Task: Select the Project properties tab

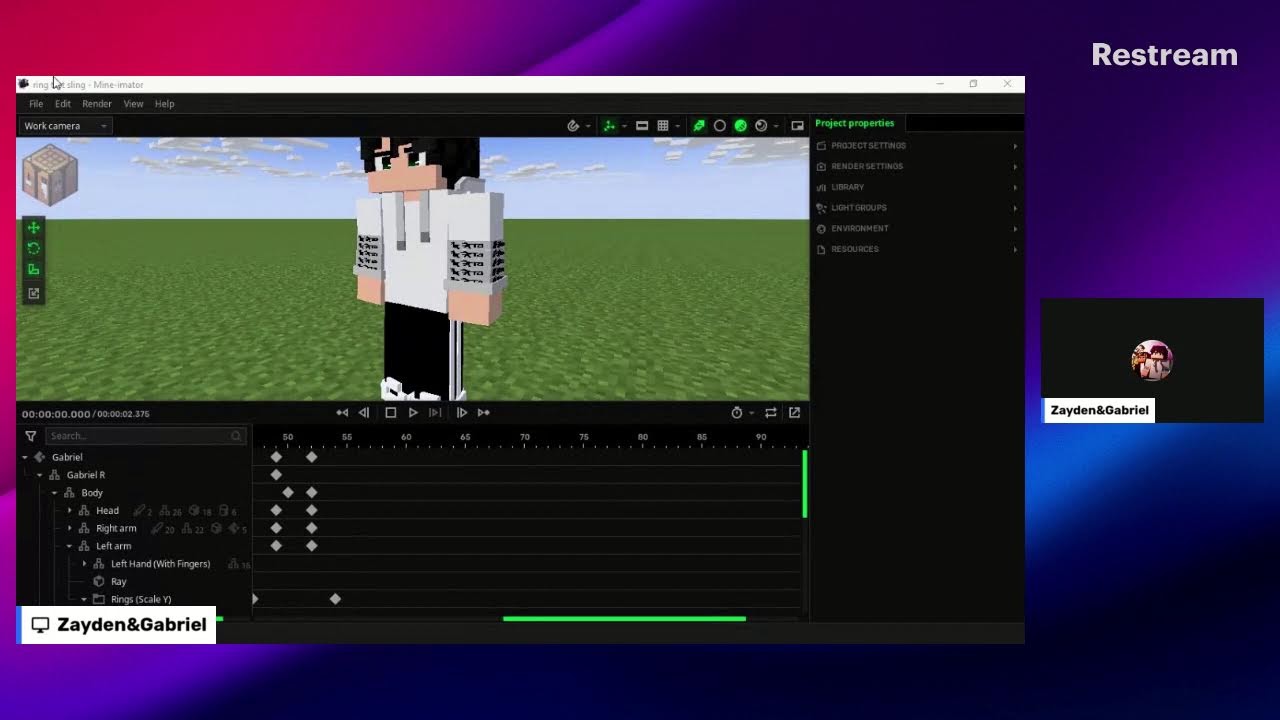Action: click(x=854, y=123)
